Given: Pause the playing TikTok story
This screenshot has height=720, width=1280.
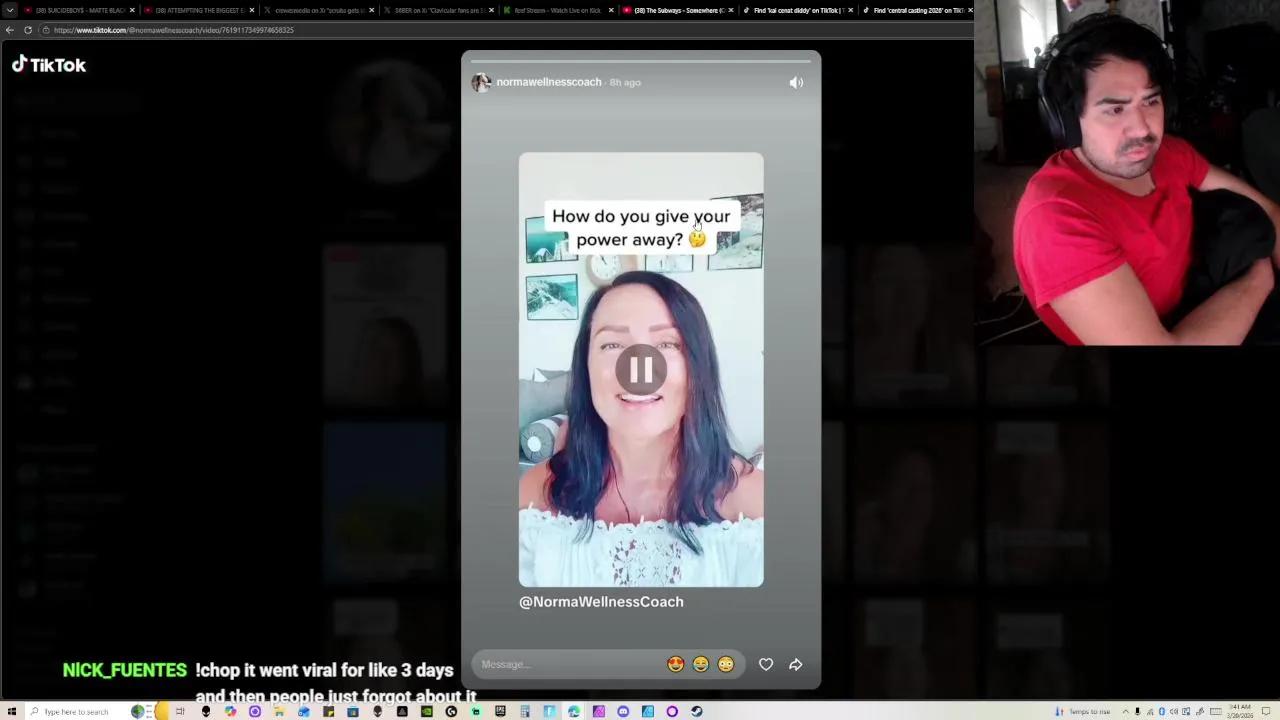Looking at the screenshot, I should (x=641, y=370).
